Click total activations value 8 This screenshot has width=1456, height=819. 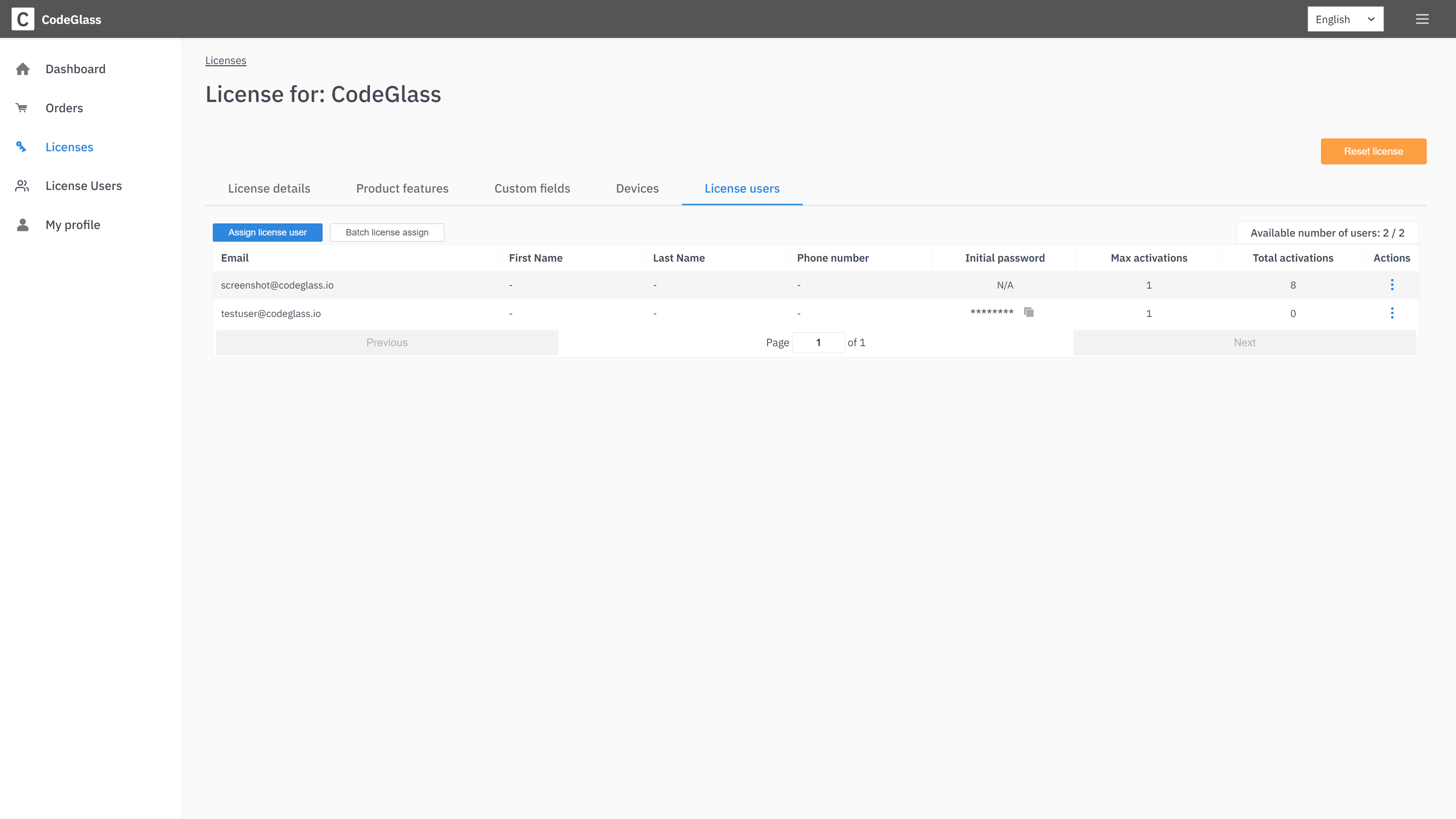1293,286
